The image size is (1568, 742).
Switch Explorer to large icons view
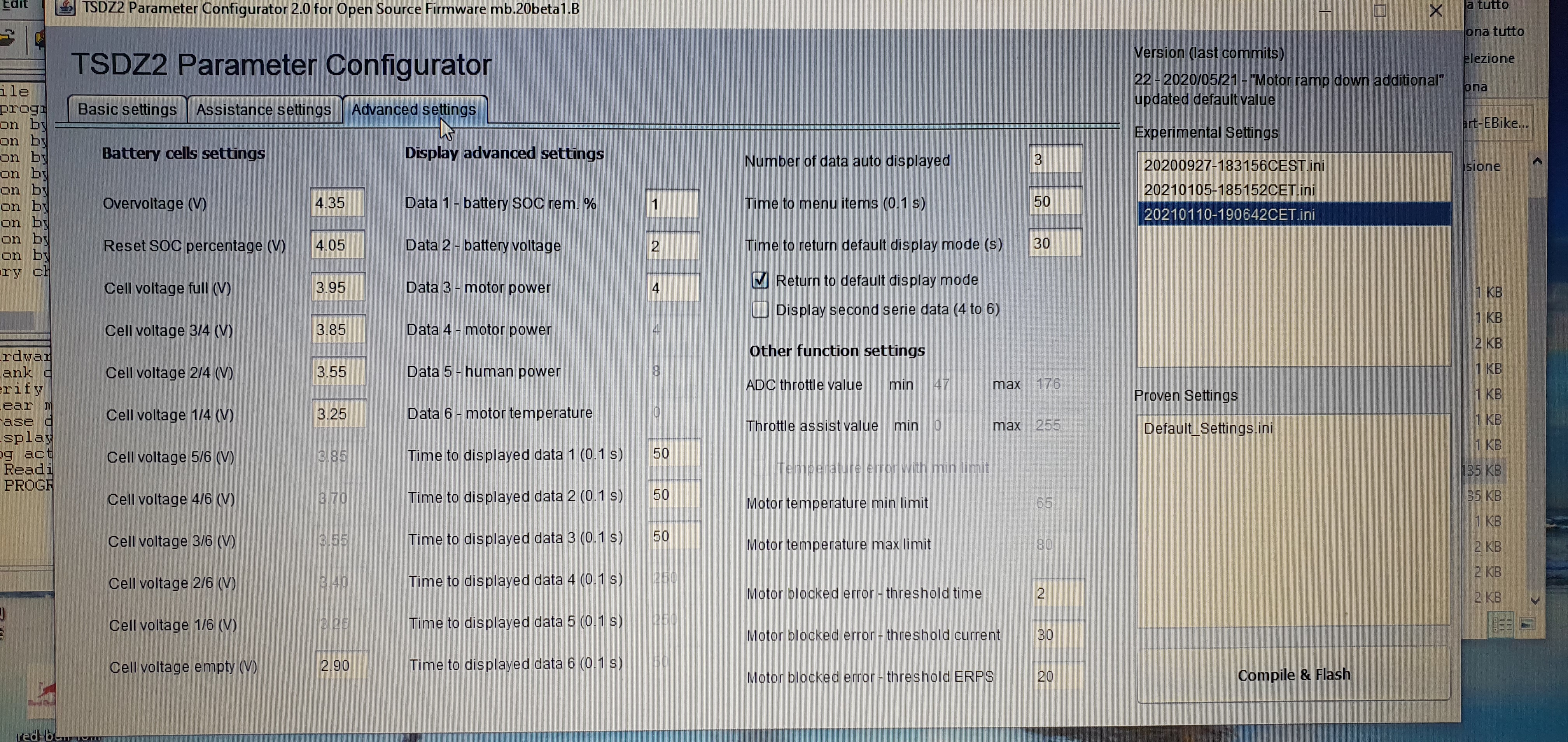pos(1527,624)
